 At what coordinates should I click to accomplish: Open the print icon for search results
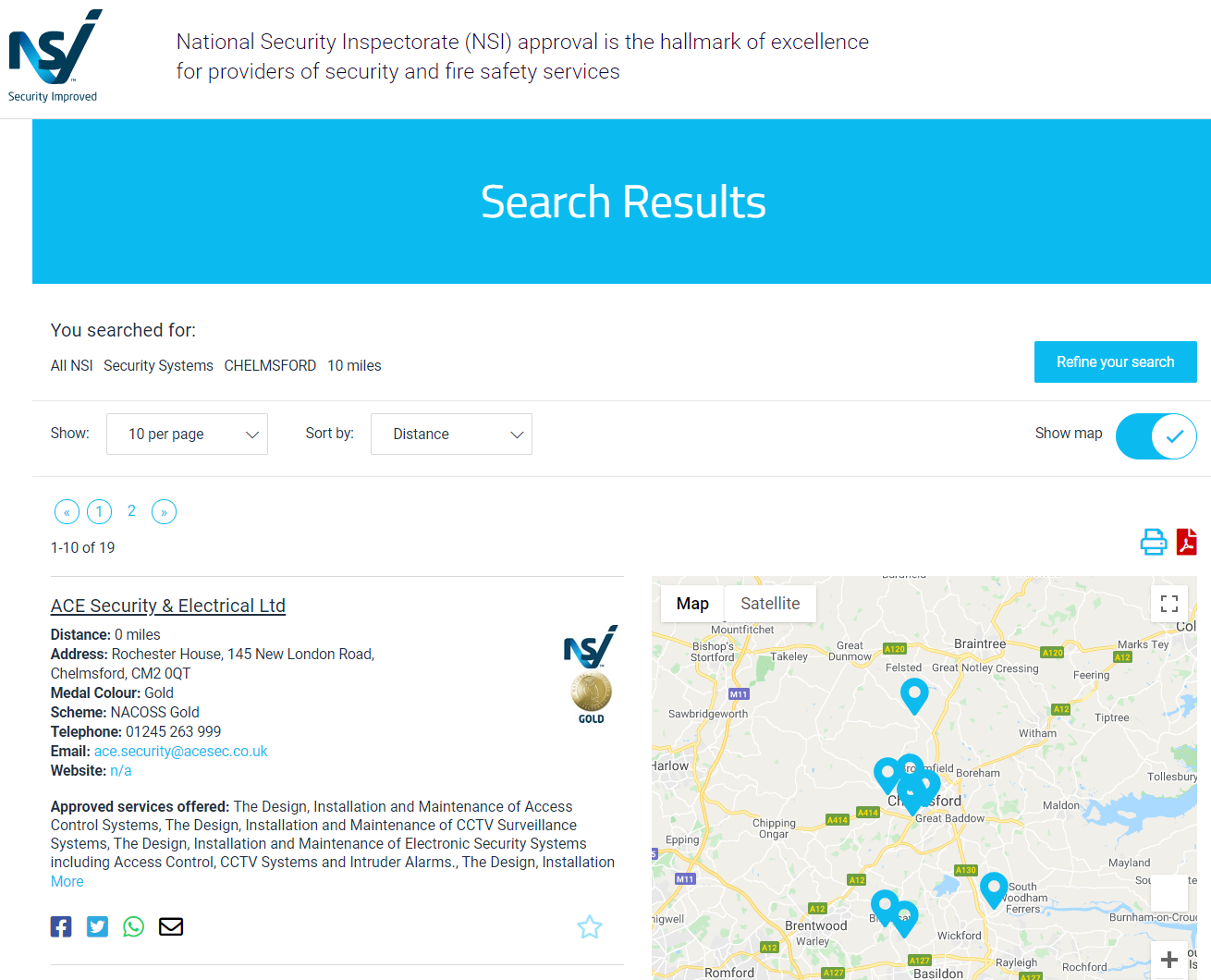point(1153,542)
